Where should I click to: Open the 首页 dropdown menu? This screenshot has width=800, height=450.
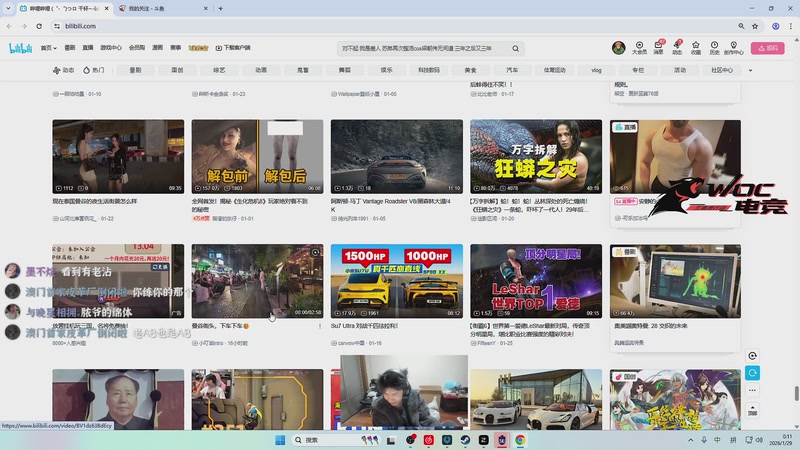click(x=48, y=48)
